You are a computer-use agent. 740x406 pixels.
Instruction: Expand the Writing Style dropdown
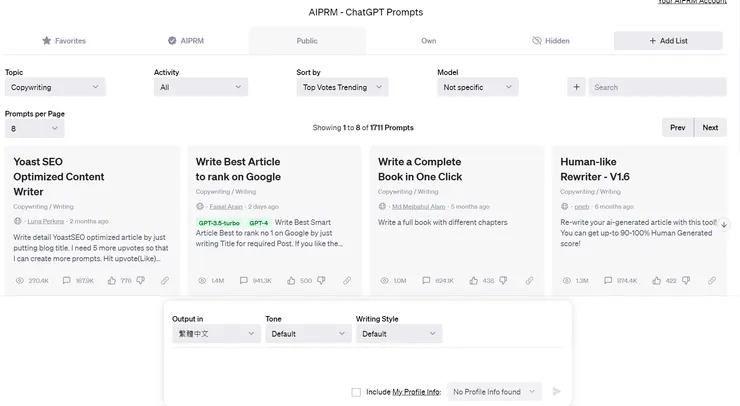[x=399, y=334]
